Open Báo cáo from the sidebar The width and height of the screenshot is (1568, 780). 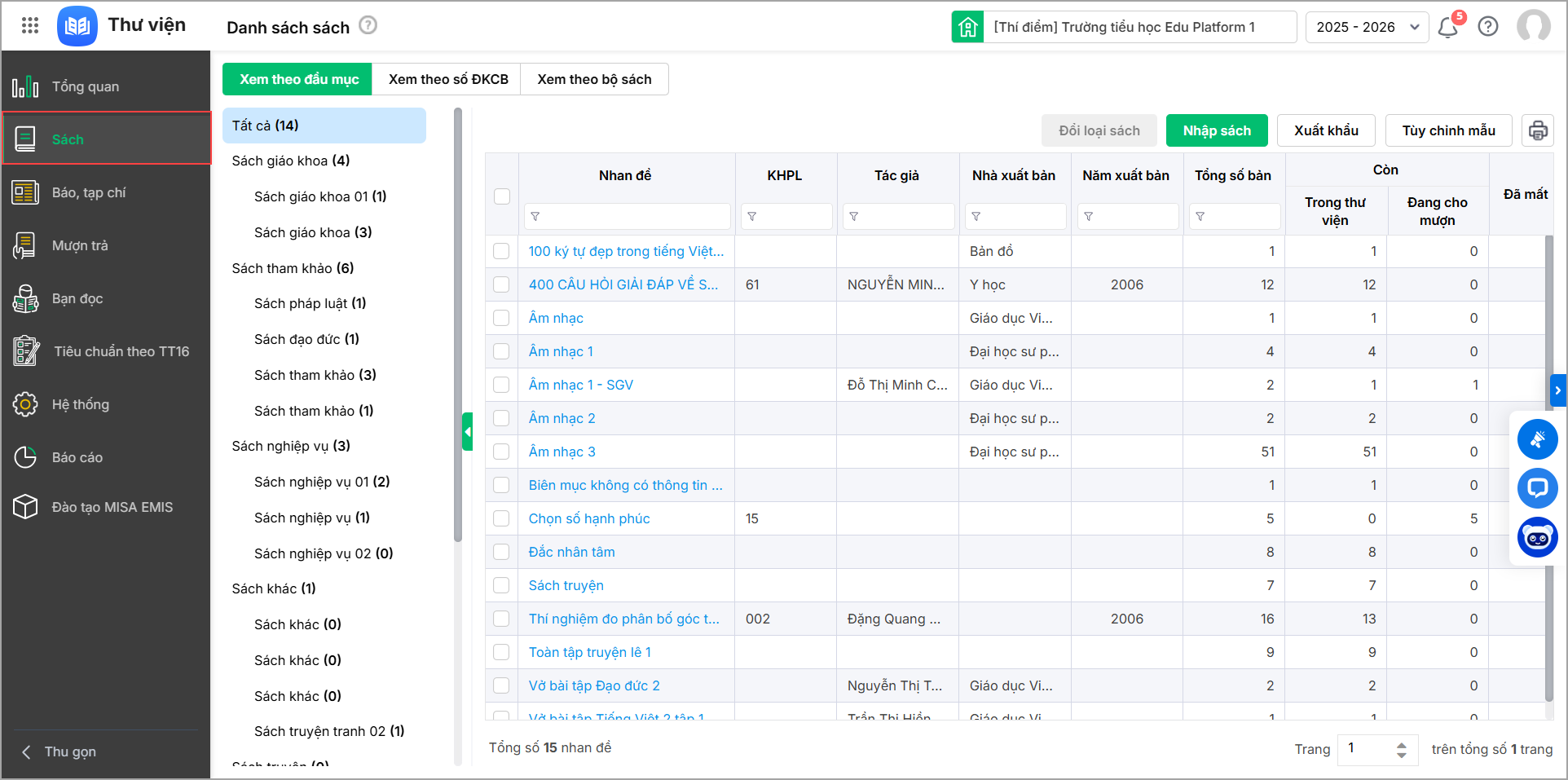pyautogui.click(x=77, y=457)
